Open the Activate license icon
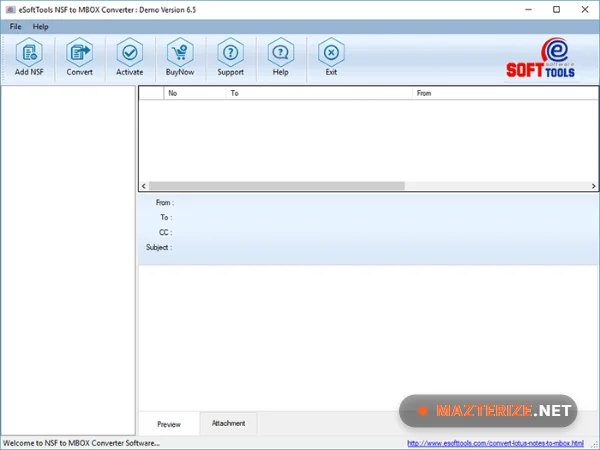600x450 pixels. tap(130, 57)
